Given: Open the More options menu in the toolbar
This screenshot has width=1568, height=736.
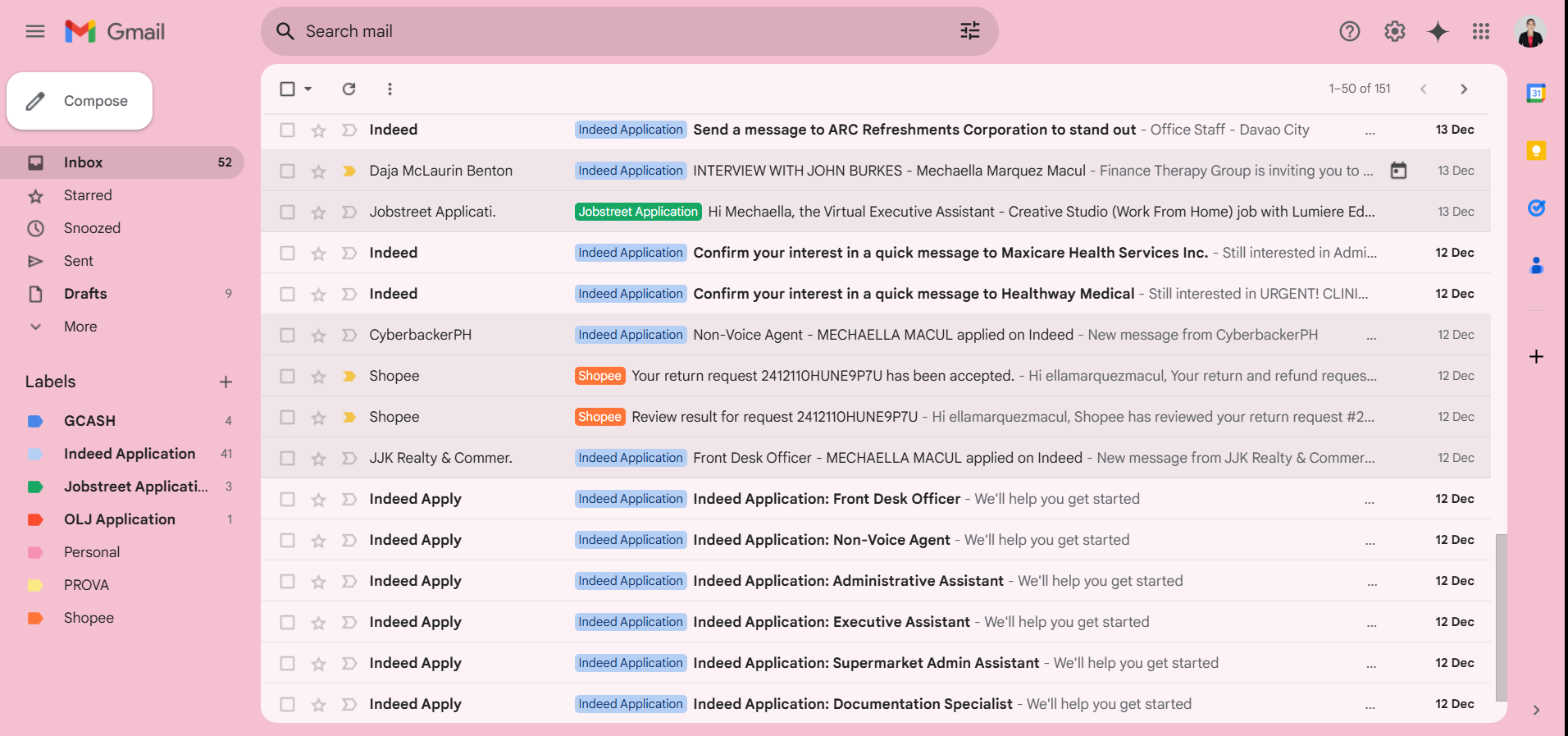Looking at the screenshot, I should click(390, 89).
